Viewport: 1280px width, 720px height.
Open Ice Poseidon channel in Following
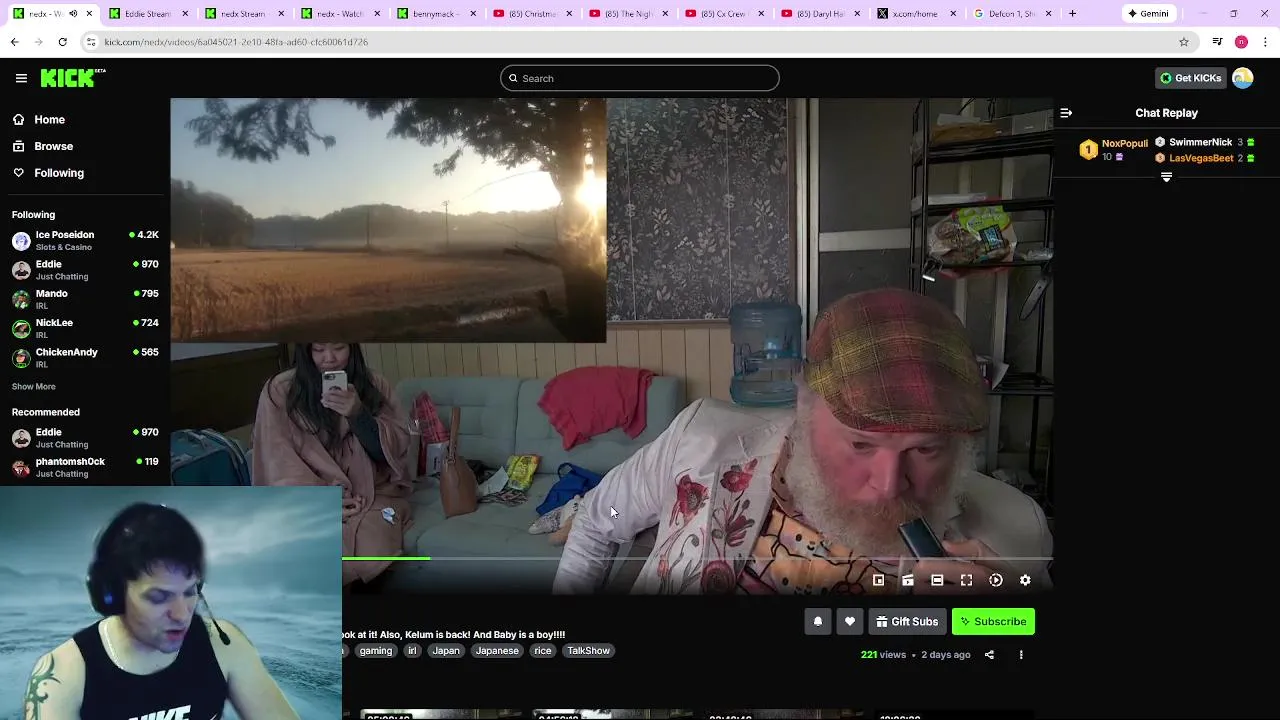85,241
